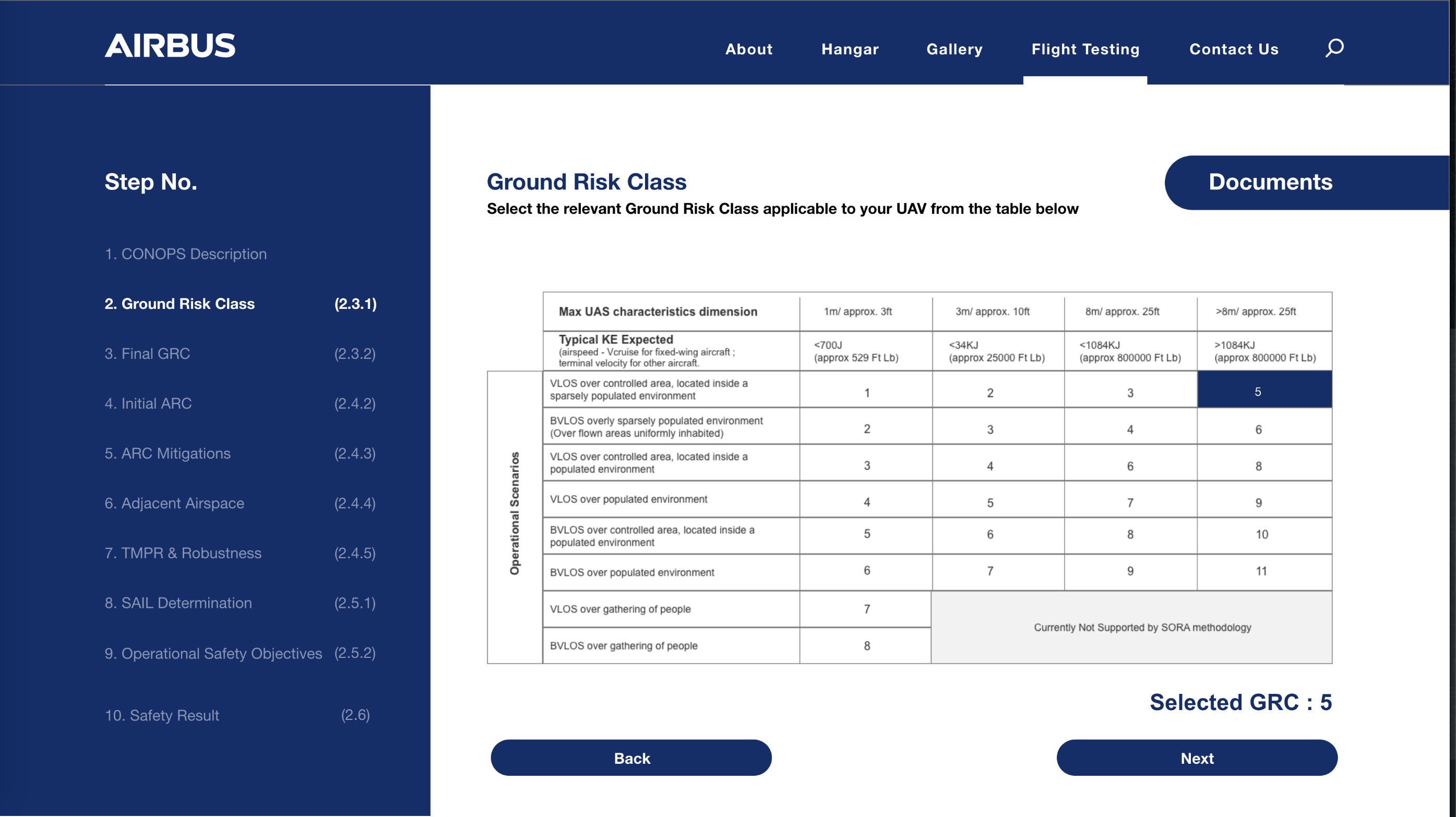Open the About menu item

748,49
